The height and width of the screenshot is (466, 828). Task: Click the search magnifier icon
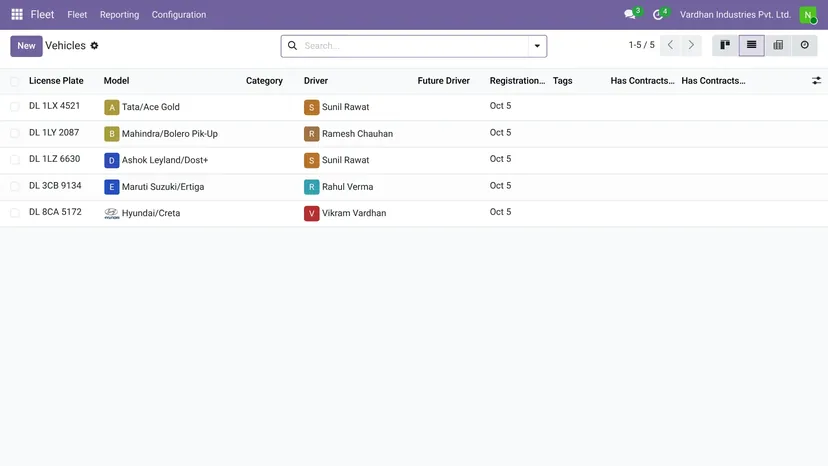click(292, 45)
